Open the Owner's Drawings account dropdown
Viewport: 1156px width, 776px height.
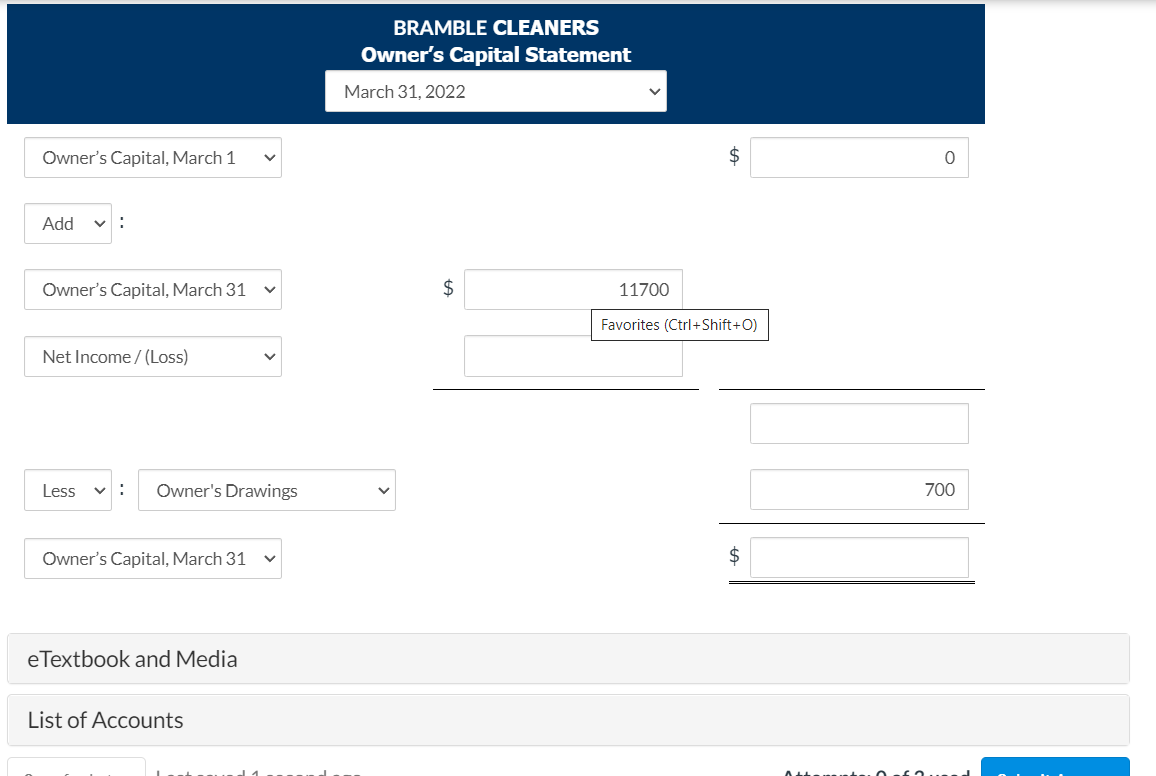point(266,490)
